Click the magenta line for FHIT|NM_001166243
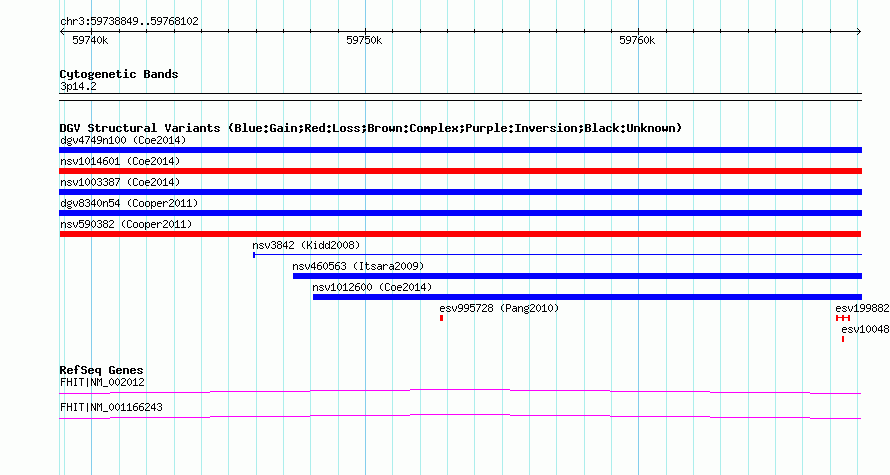Image resolution: width=890 pixels, height=475 pixels. 460,417
